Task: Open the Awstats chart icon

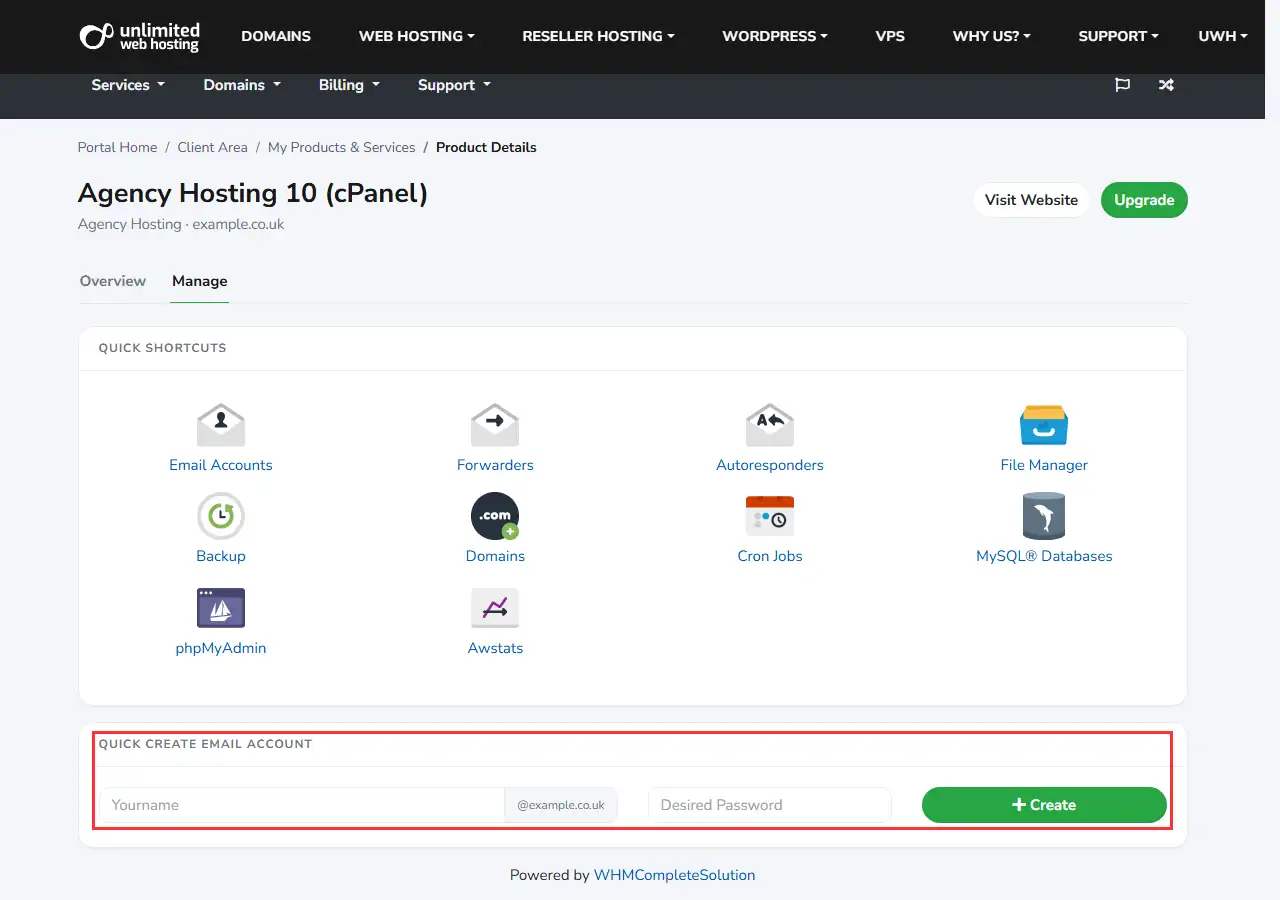Action: pyautogui.click(x=495, y=608)
